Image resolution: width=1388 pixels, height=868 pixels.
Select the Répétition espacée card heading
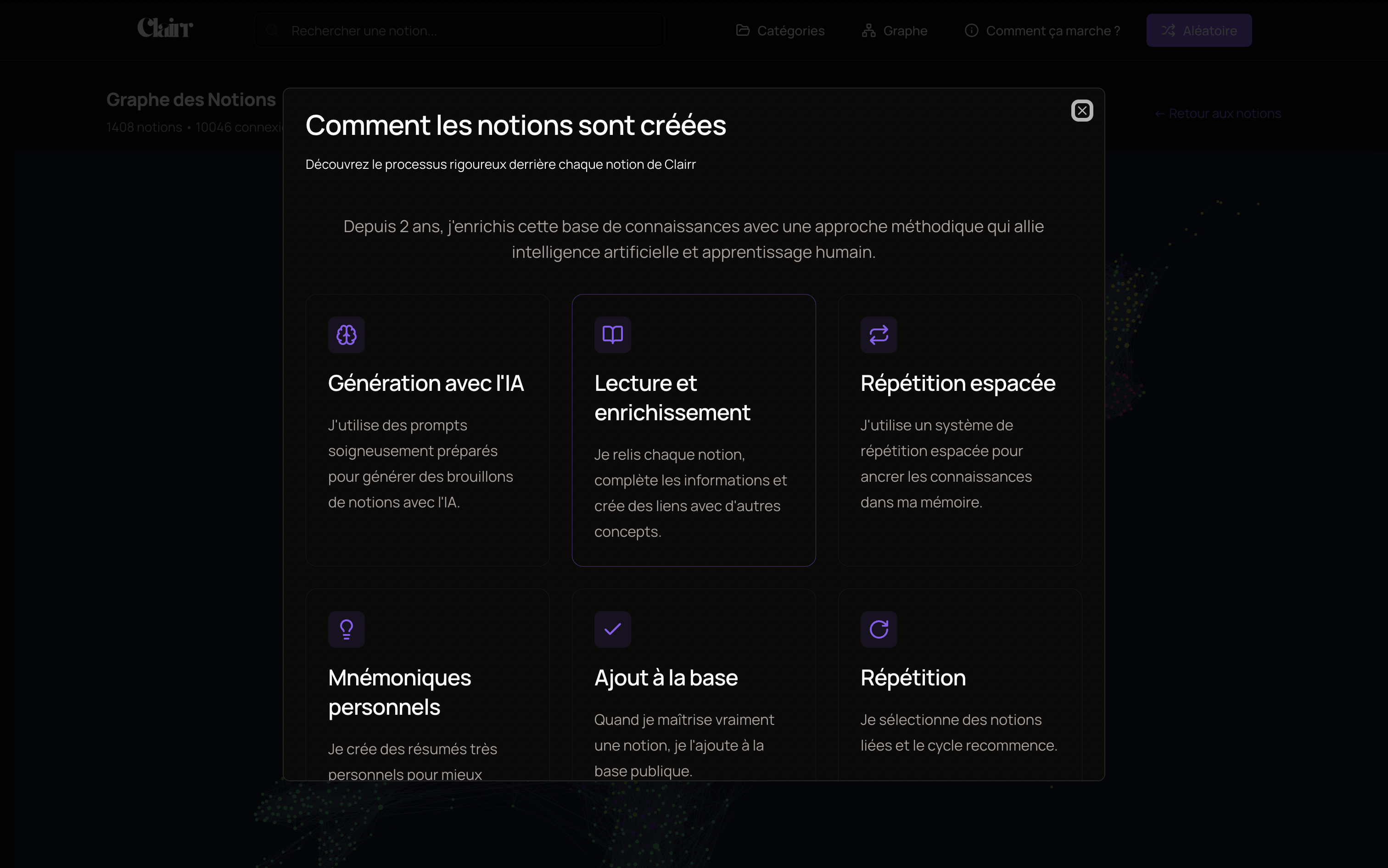coord(957,383)
